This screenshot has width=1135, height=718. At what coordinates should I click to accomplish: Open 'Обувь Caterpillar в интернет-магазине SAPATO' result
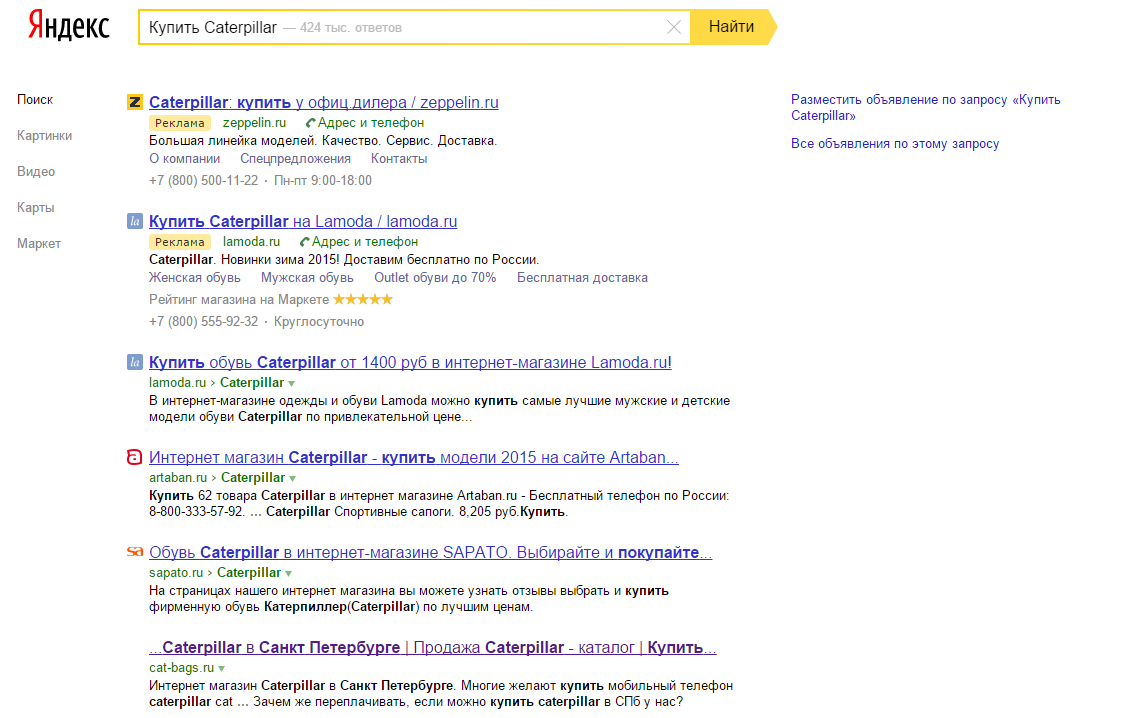pos(430,552)
